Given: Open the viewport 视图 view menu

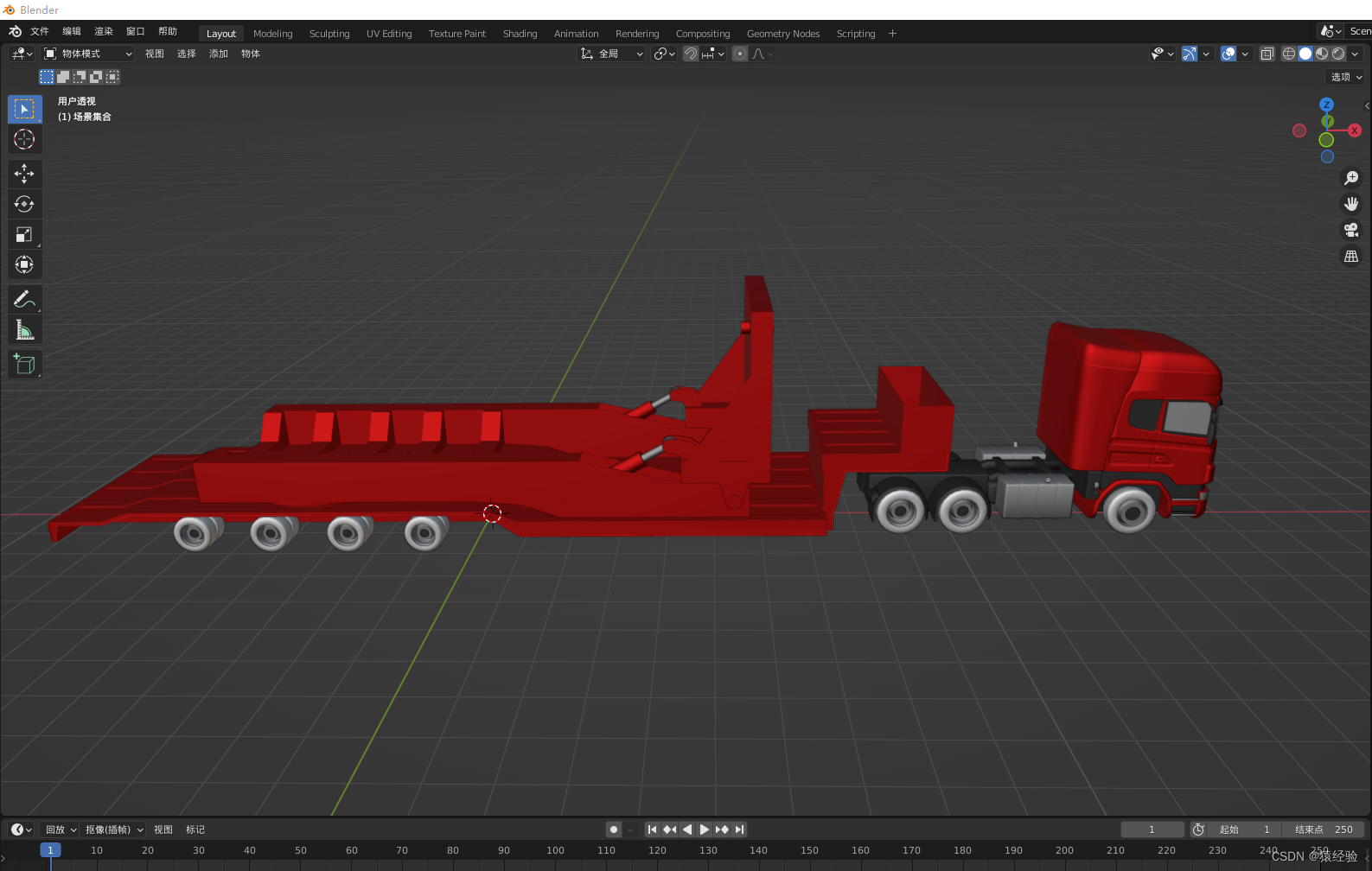Looking at the screenshot, I should point(155,54).
